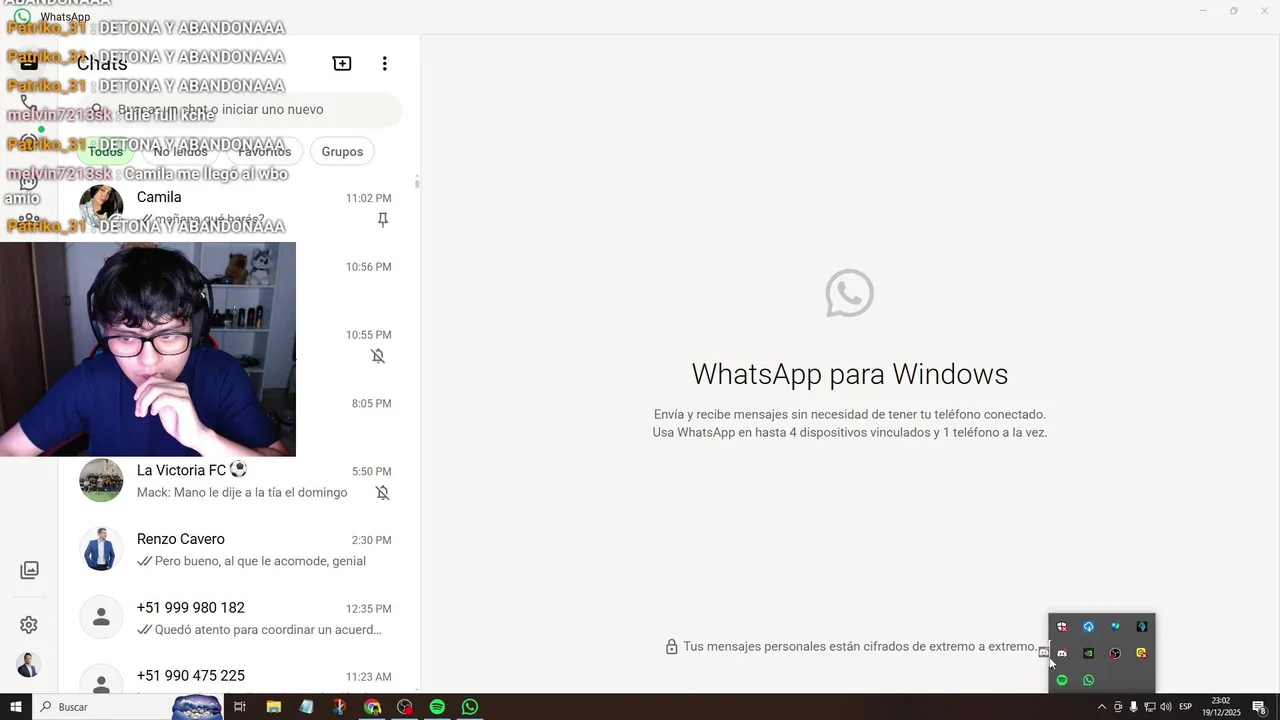The width and height of the screenshot is (1280, 720).
Task: Click the chat list scrollbar
Action: click(x=417, y=183)
